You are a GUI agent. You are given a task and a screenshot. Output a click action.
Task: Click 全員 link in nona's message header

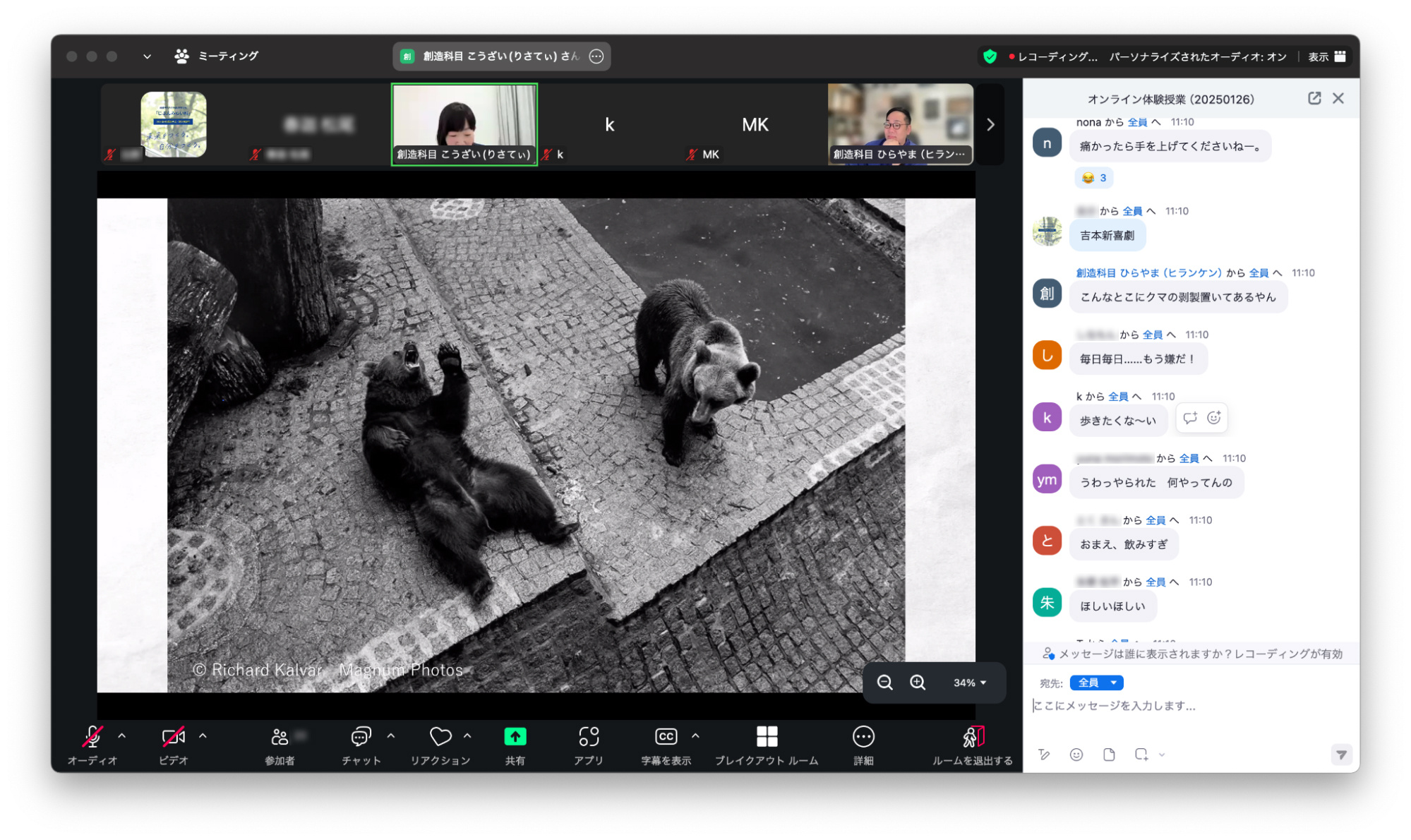tap(1137, 122)
